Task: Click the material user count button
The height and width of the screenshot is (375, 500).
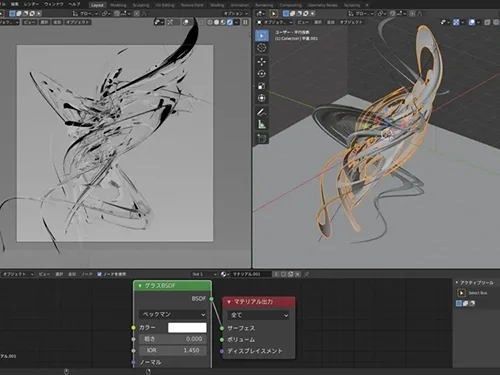Action: (x=276, y=274)
